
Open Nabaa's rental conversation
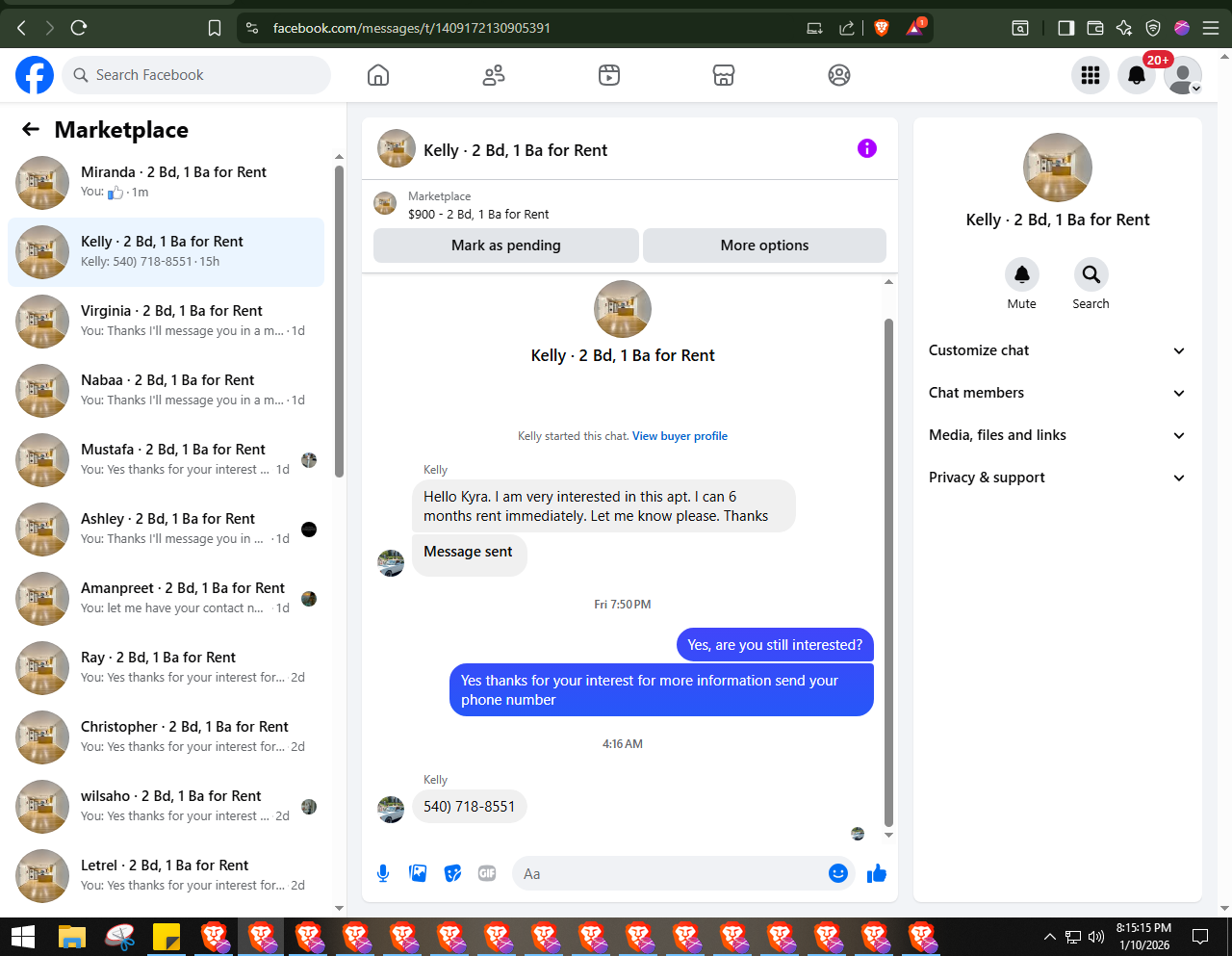[166, 390]
